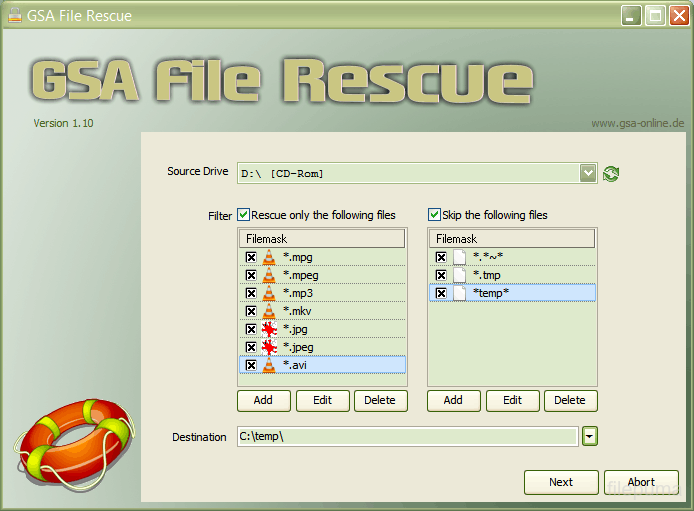Image resolution: width=694 pixels, height=511 pixels.
Task: Click the Destination path field
Action: tap(406, 436)
